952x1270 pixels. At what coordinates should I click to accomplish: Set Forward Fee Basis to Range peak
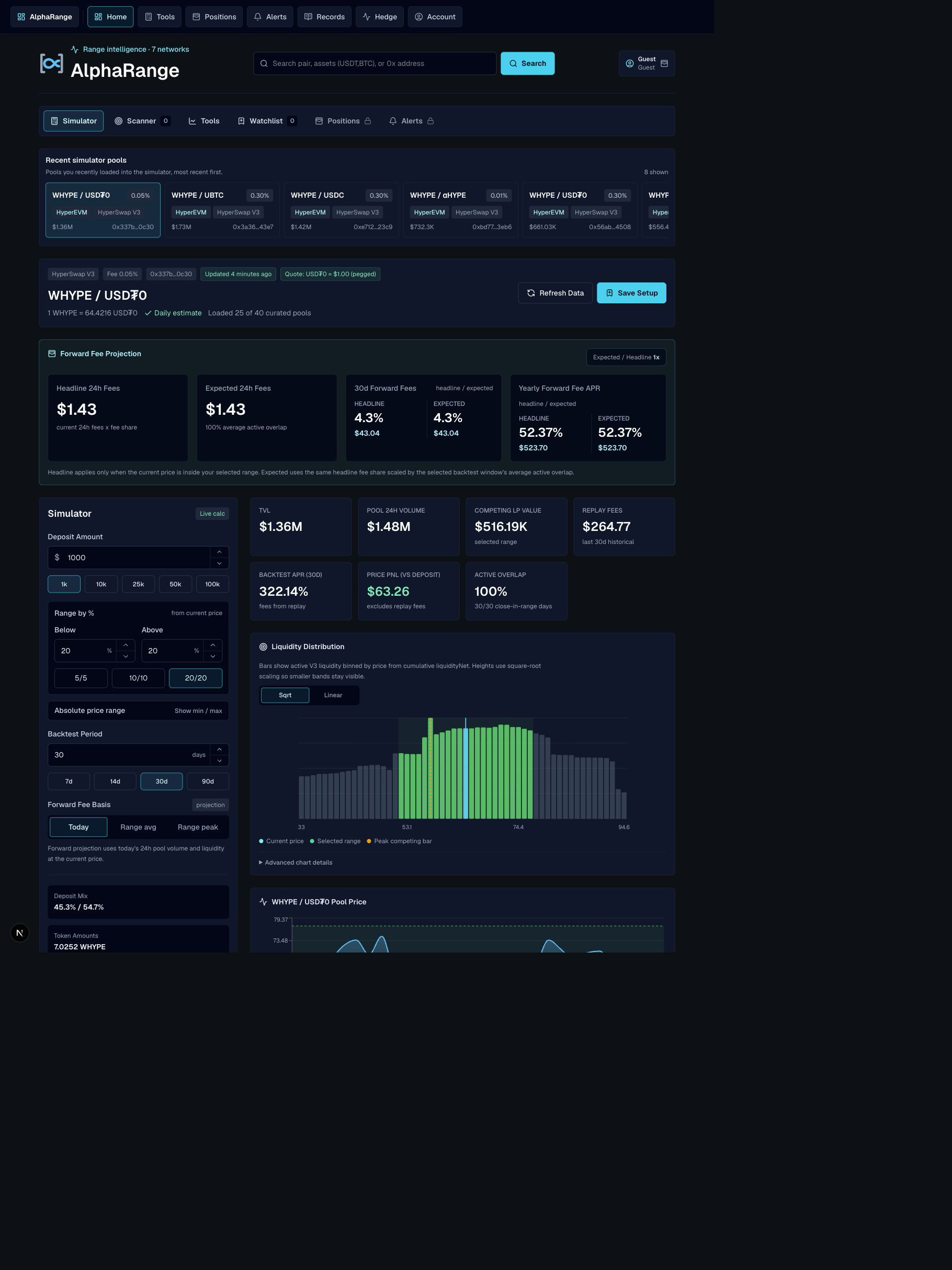pos(198,827)
